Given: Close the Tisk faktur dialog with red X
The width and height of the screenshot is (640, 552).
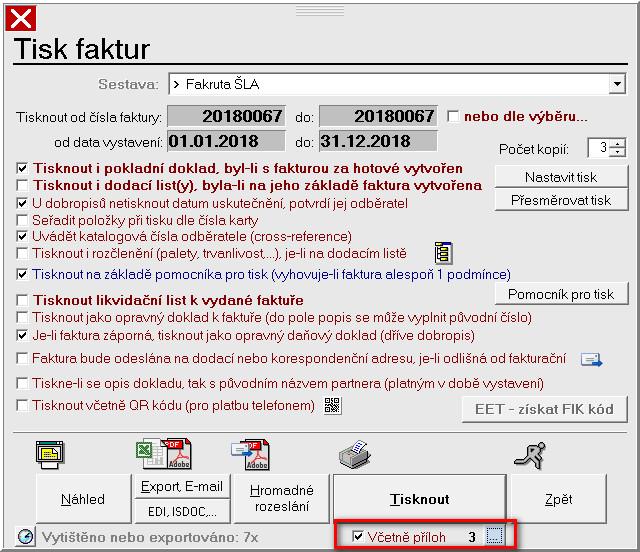Looking at the screenshot, I should point(20,18).
